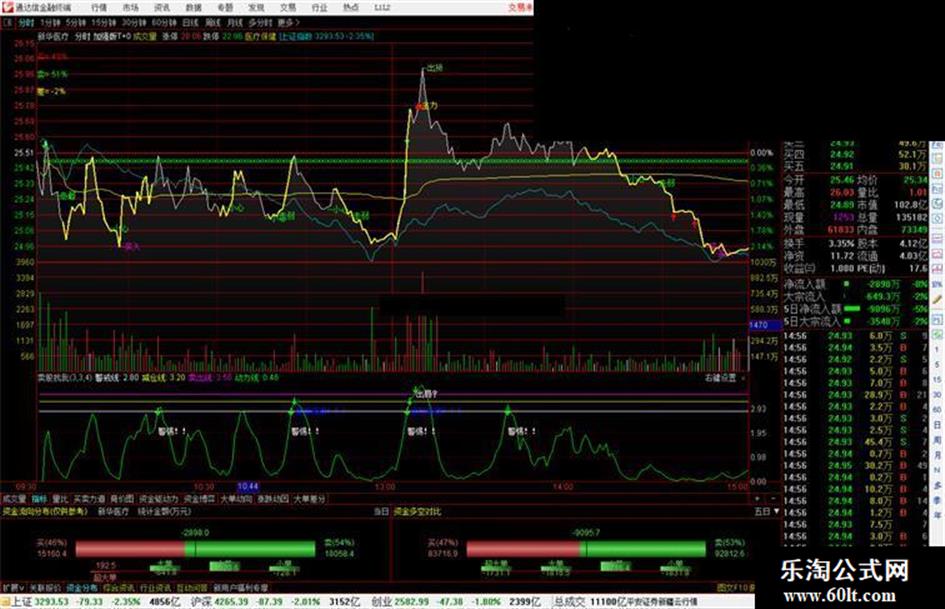Select the 买卖力道 indicator tab
Screen dimensions: 945x609
pyautogui.click(x=89, y=499)
